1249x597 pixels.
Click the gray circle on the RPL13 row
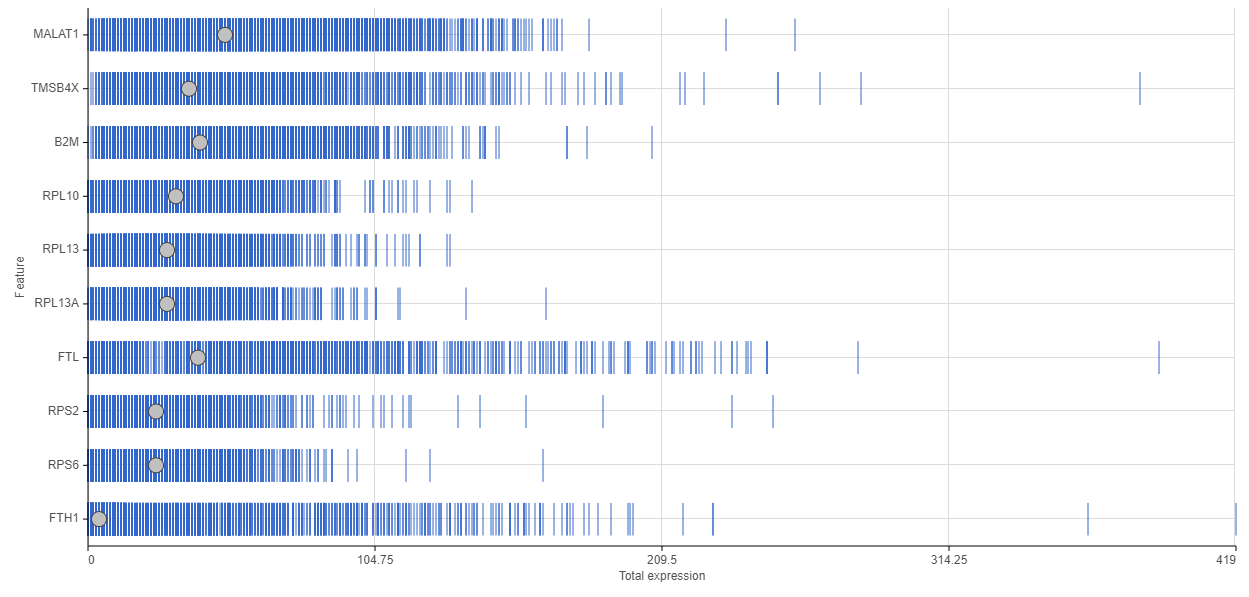pos(167,250)
